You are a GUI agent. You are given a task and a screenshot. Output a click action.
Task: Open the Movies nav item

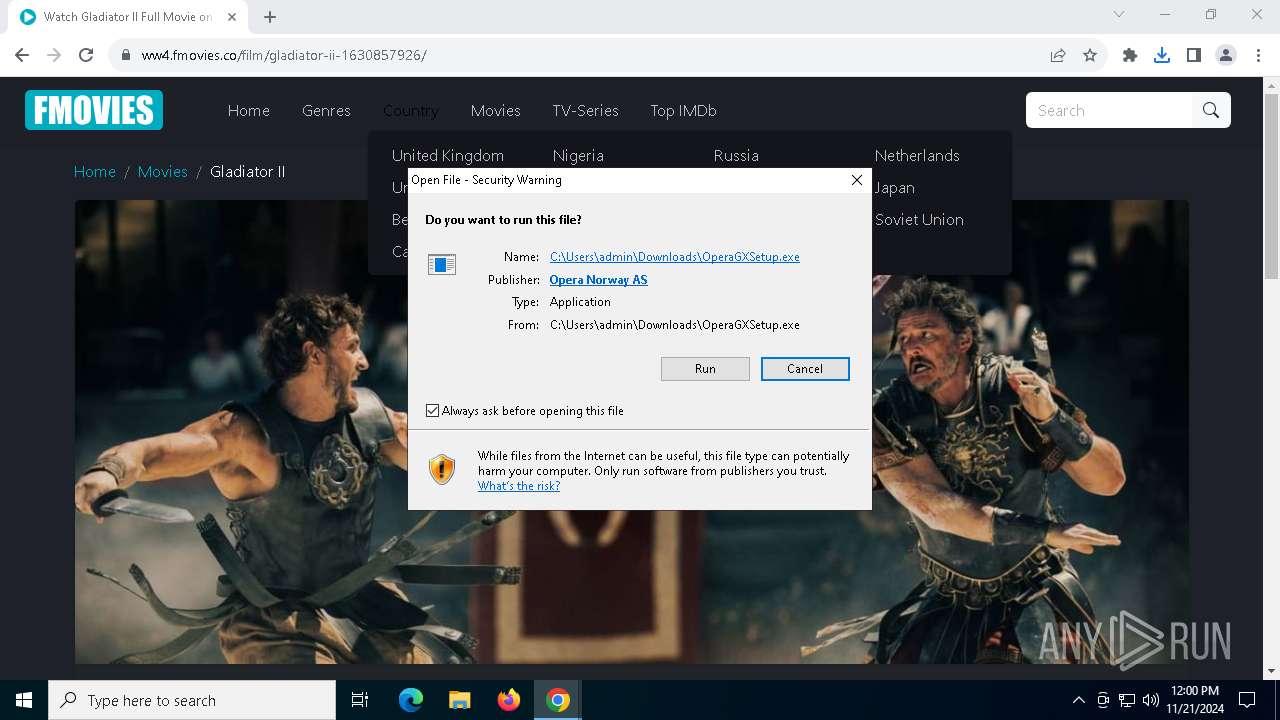pyautogui.click(x=496, y=111)
